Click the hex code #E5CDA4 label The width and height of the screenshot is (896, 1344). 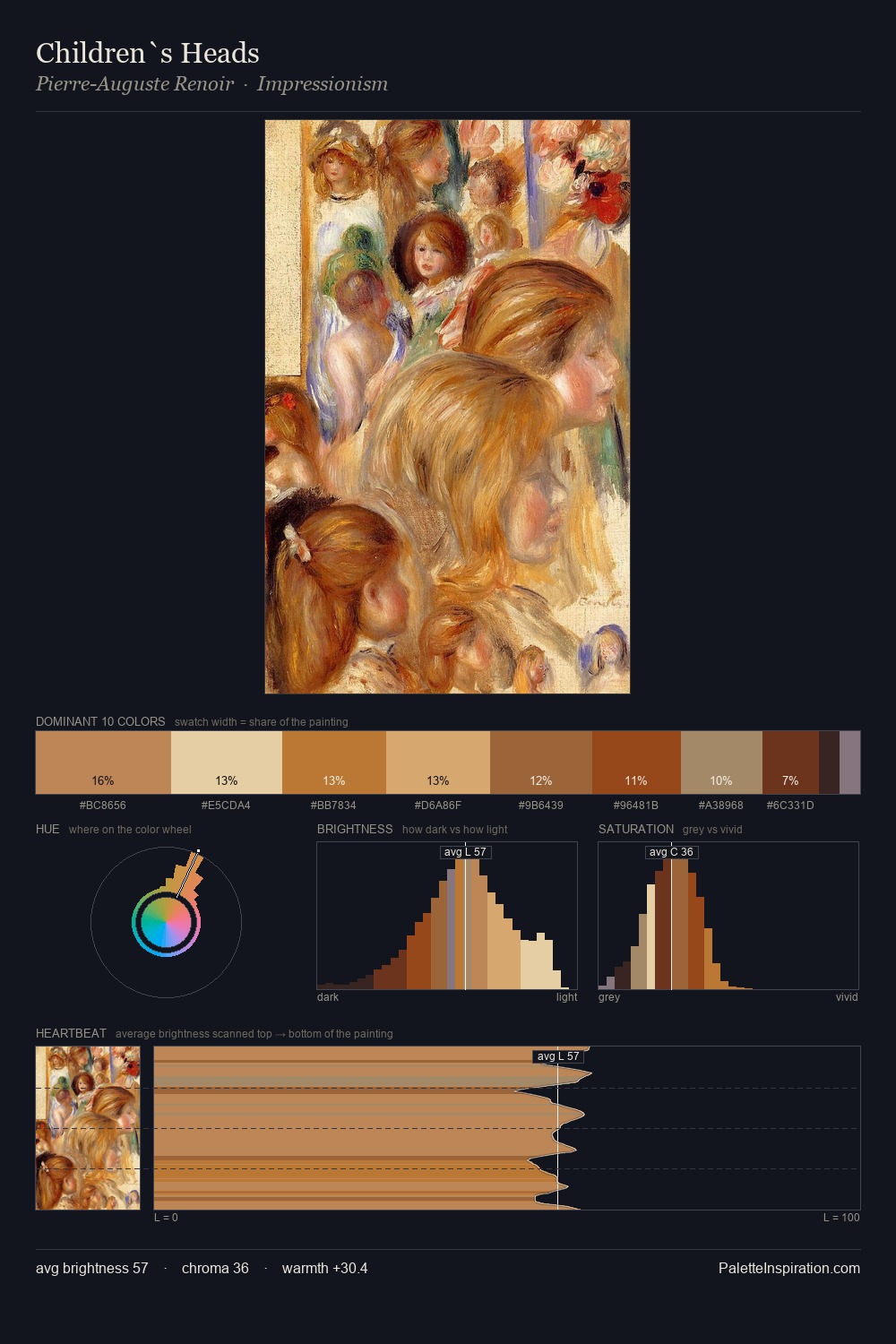click(x=227, y=806)
